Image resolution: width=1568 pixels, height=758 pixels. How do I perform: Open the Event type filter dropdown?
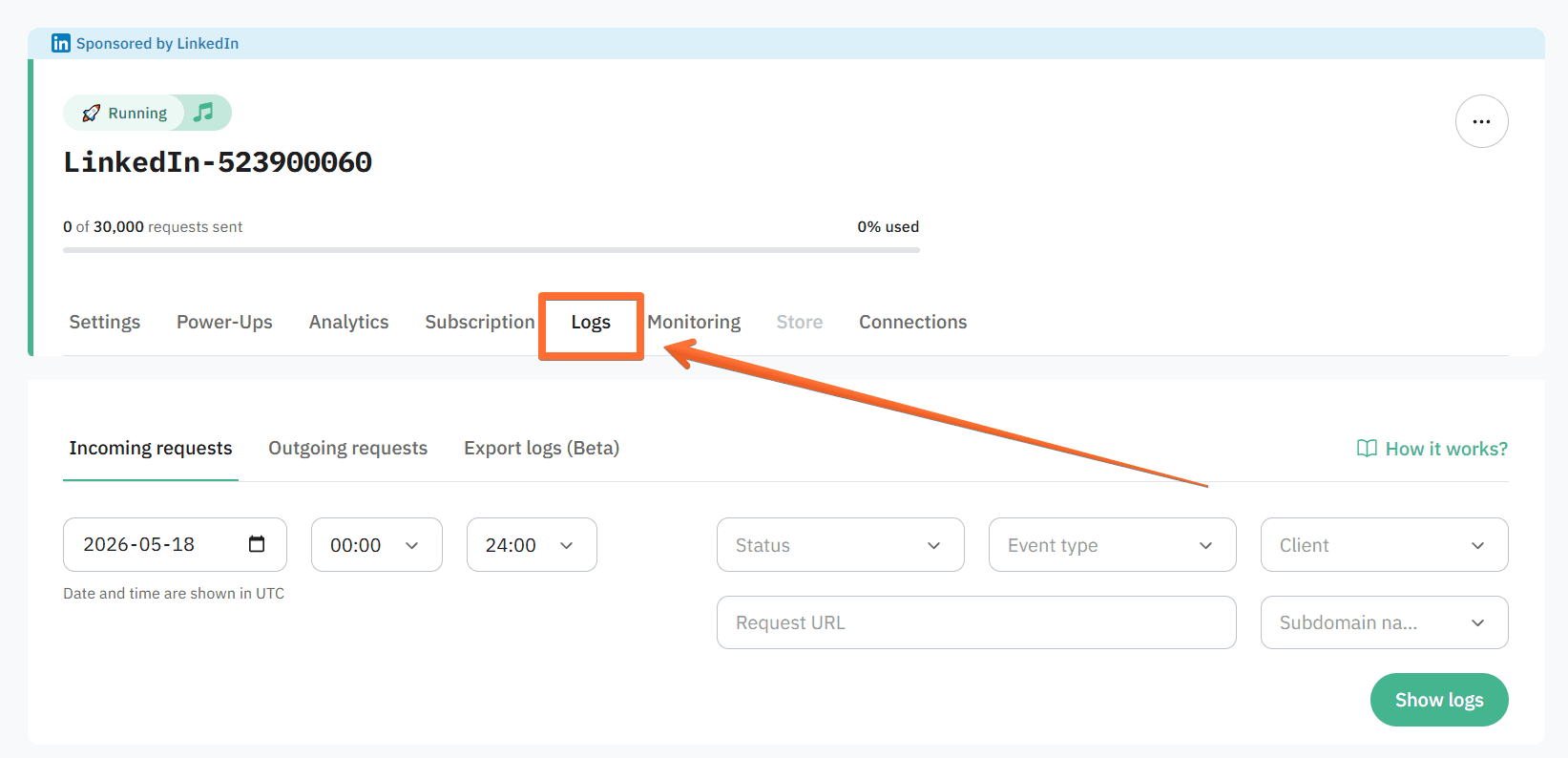(x=1113, y=545)
